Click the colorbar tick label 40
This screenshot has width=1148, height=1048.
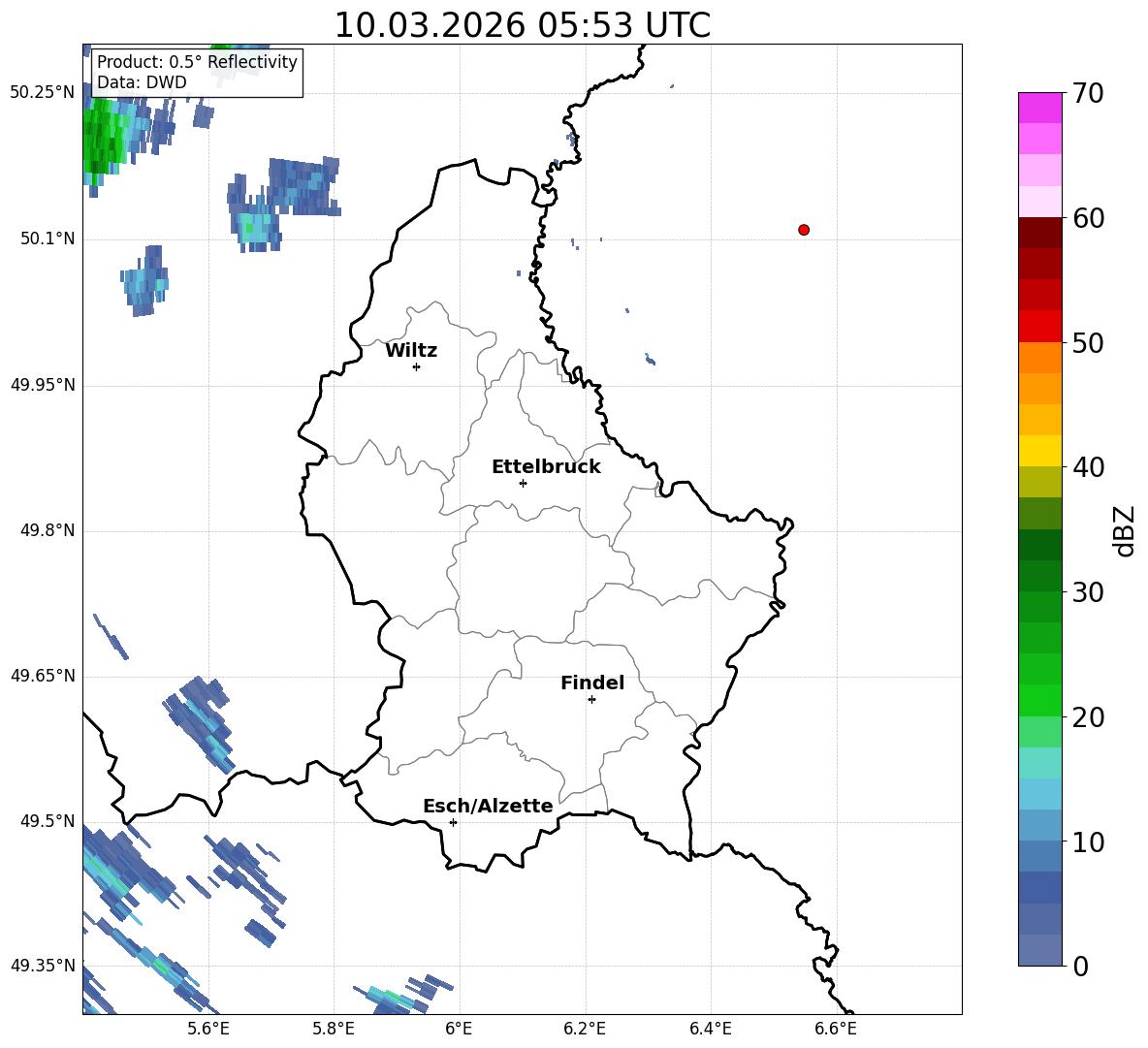1088,467
